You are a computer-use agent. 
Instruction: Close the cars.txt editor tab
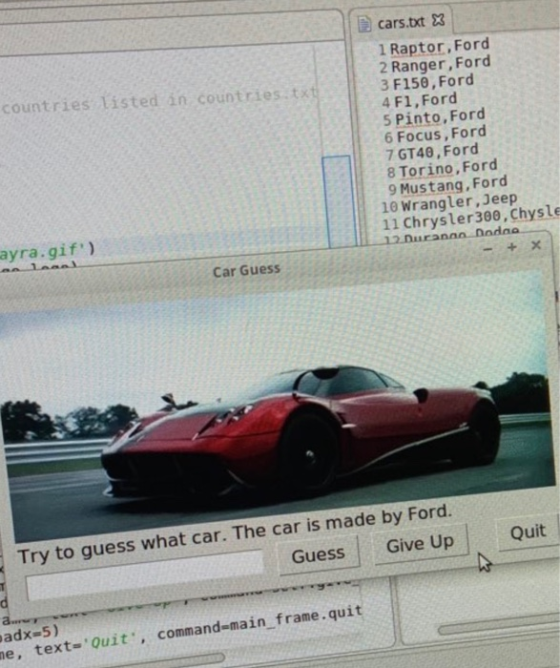point(438,20)
